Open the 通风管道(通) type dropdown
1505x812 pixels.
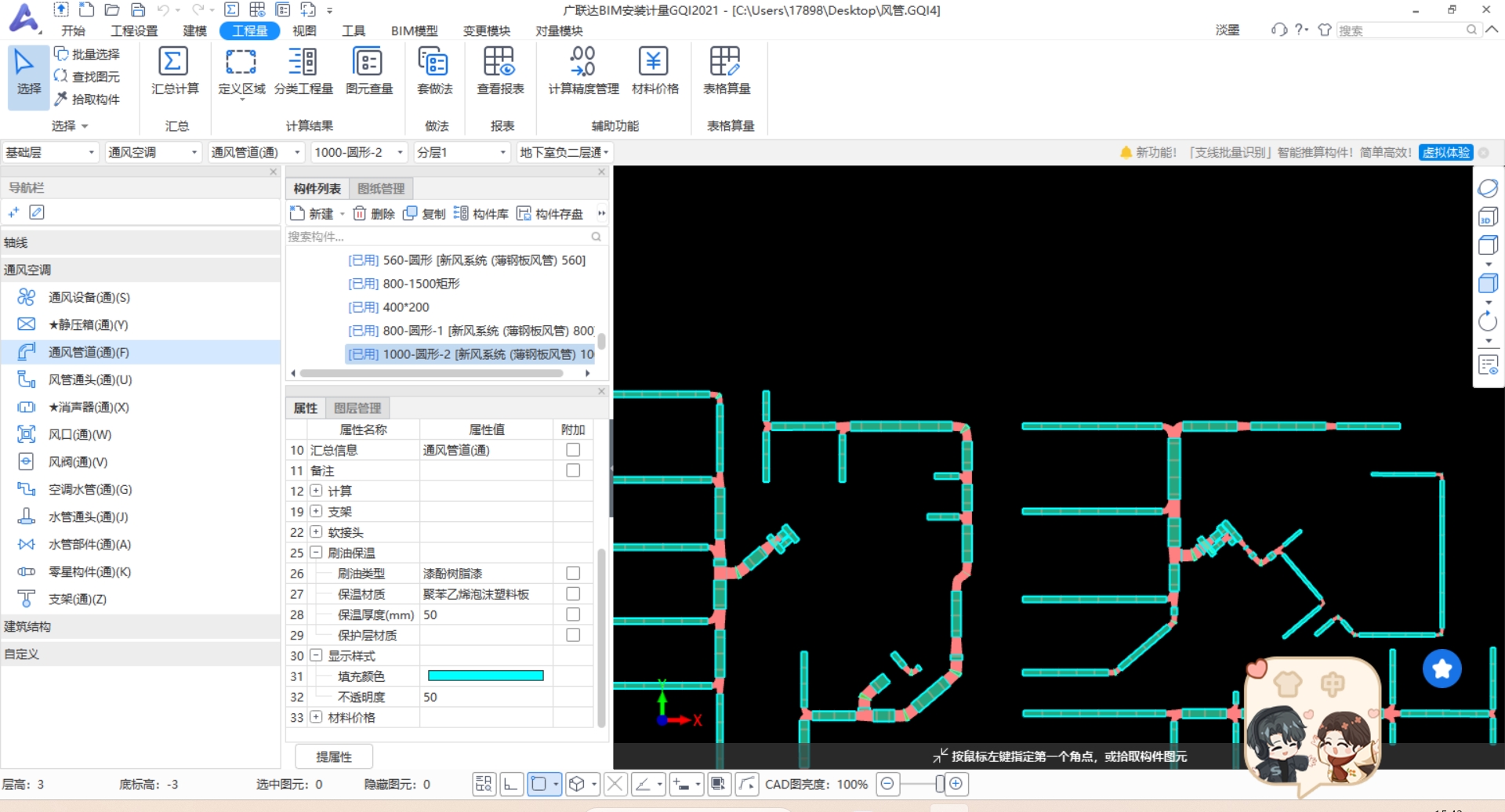coord(256,152)
